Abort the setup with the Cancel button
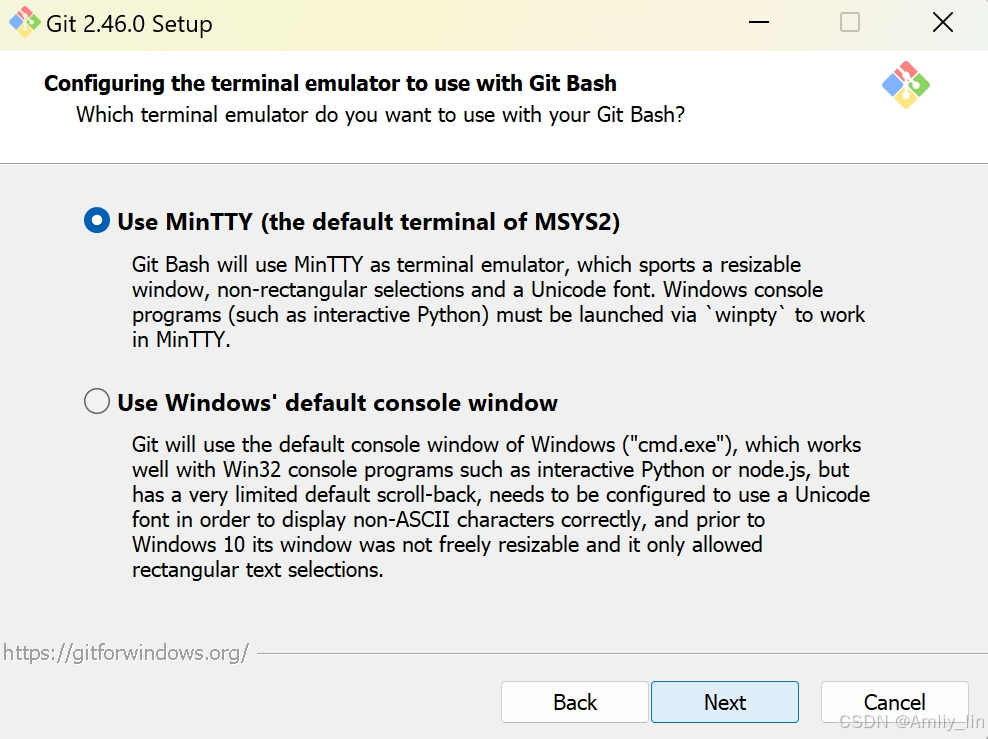 pos(894,702)
